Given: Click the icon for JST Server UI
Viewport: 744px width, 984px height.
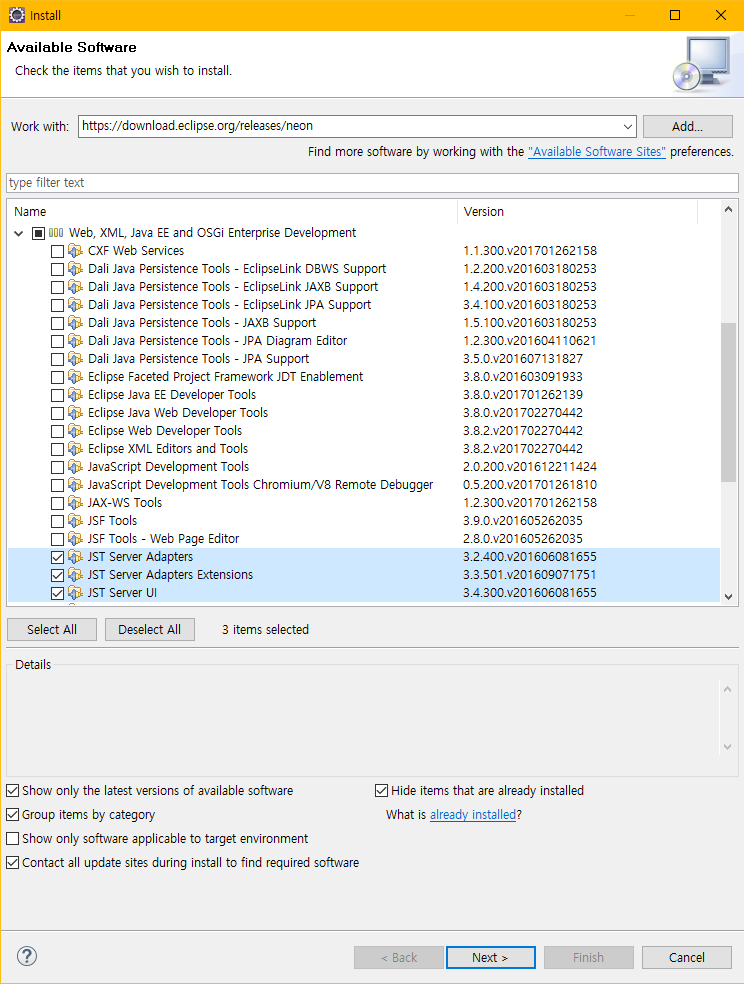Looking at the screenshot, I should coord(75,592).
